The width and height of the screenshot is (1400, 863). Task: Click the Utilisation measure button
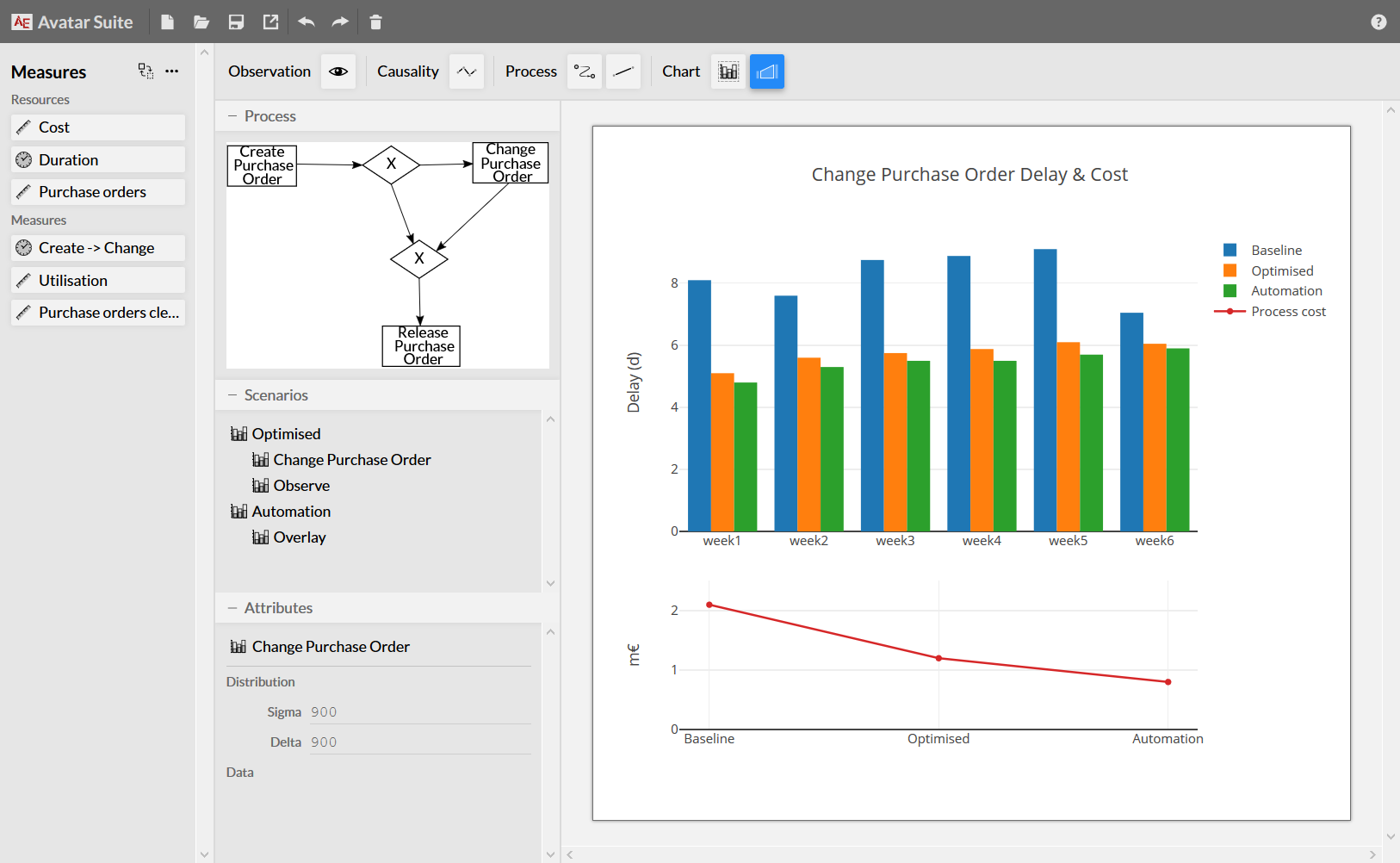[x=98, y=281]
